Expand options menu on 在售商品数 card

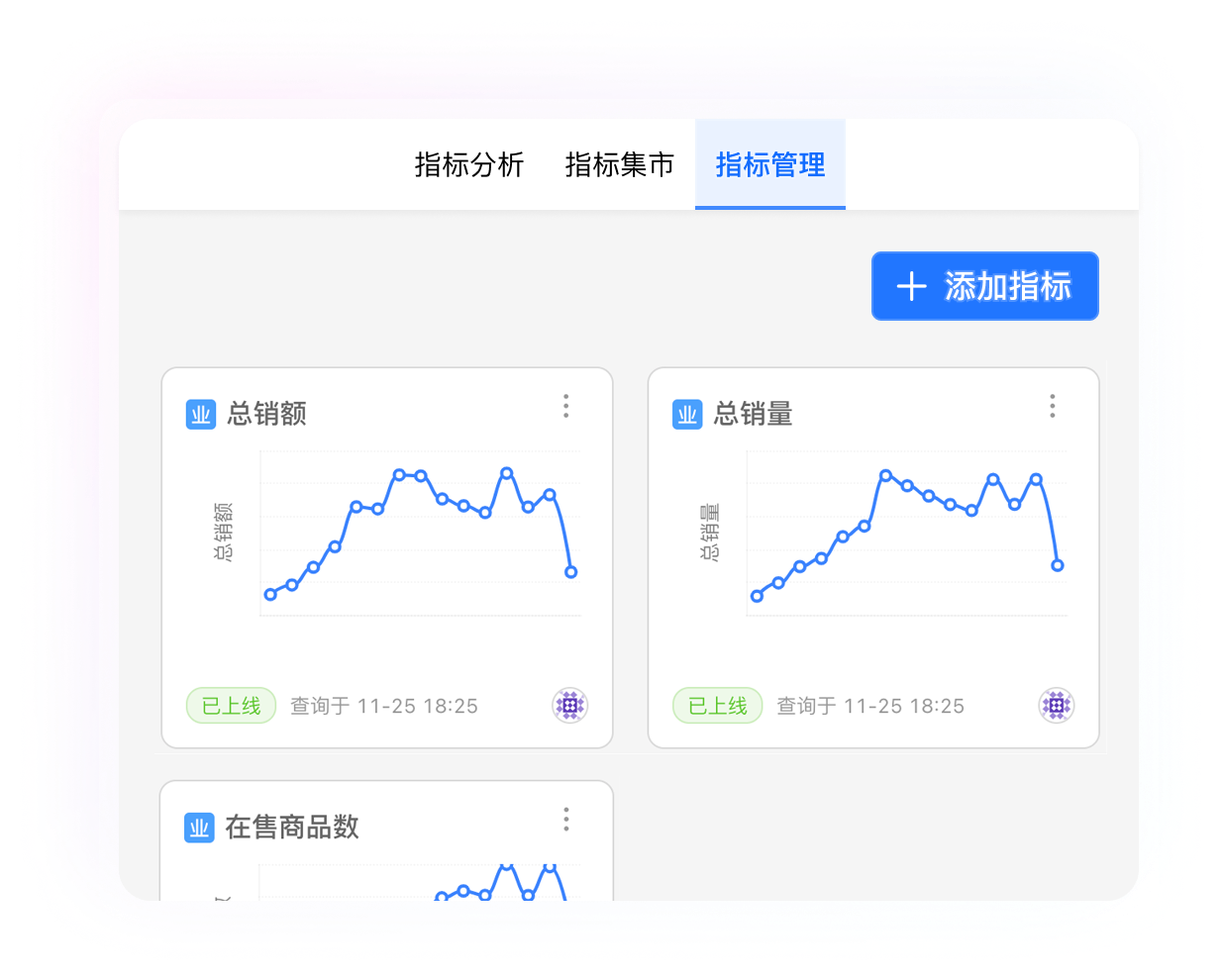566,820
